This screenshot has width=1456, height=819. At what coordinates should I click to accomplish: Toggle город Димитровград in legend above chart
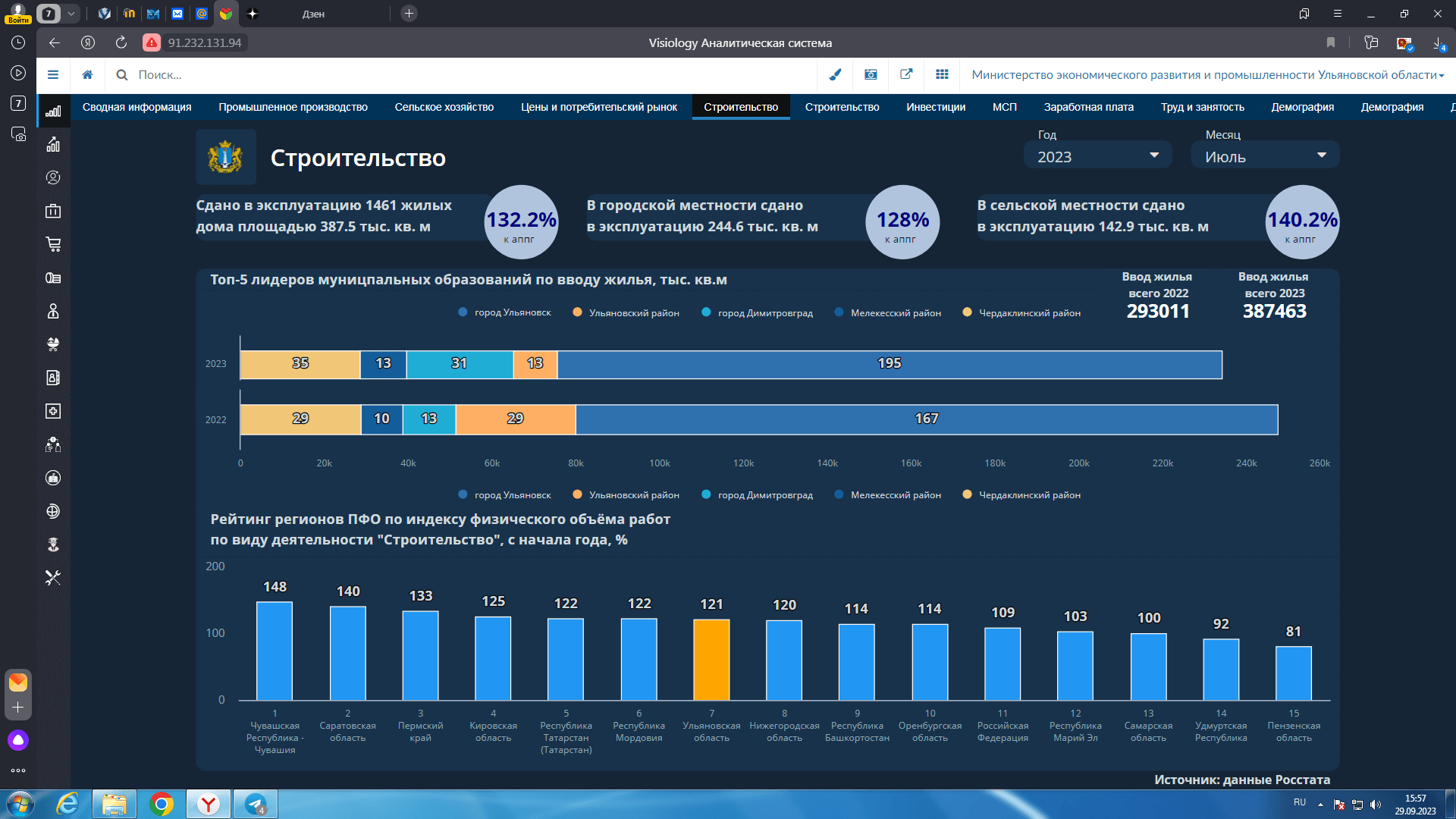(758, 312)
